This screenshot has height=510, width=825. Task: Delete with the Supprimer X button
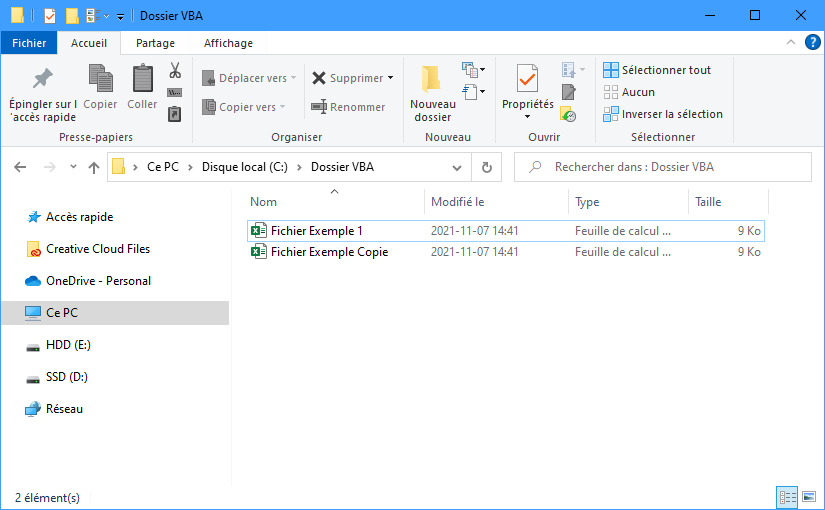tap(347, 78)
